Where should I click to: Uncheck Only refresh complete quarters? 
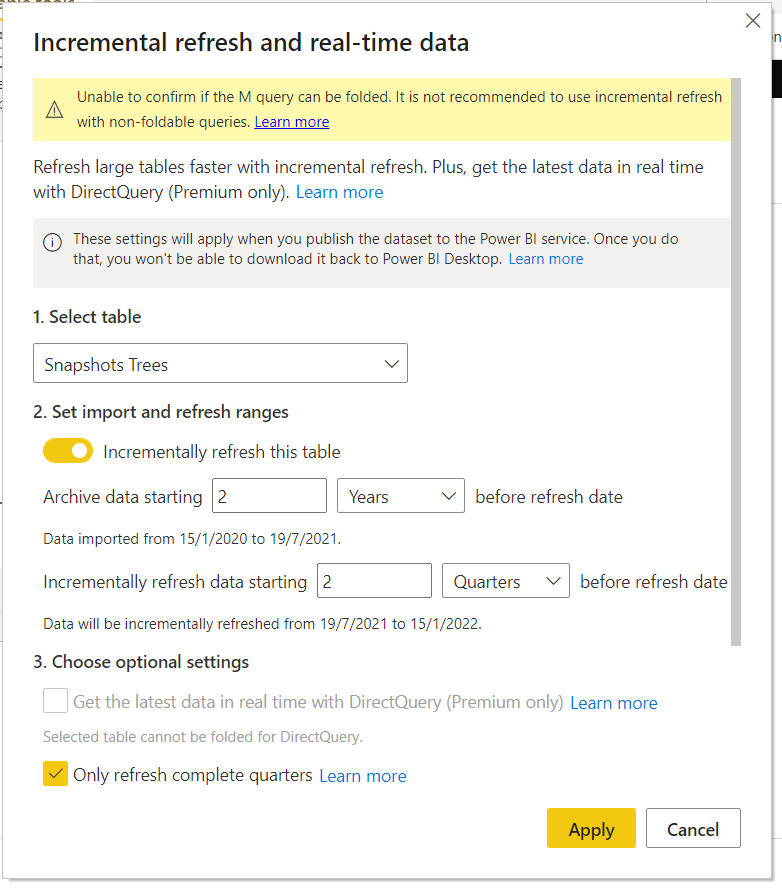coord(56,775)
